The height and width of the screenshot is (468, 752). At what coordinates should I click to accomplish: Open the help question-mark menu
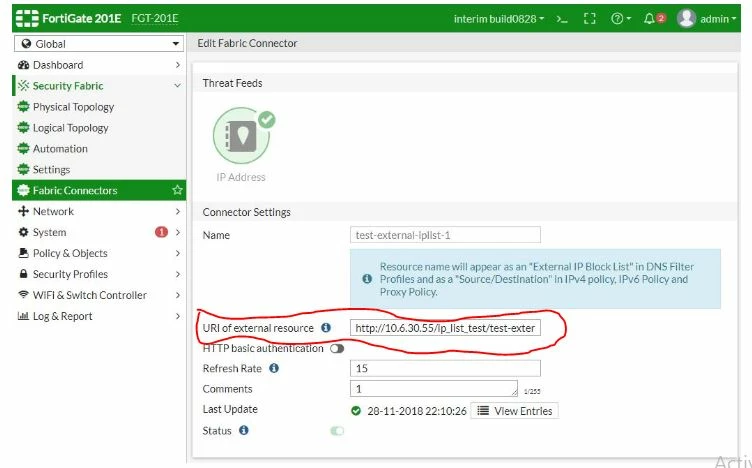620,19
